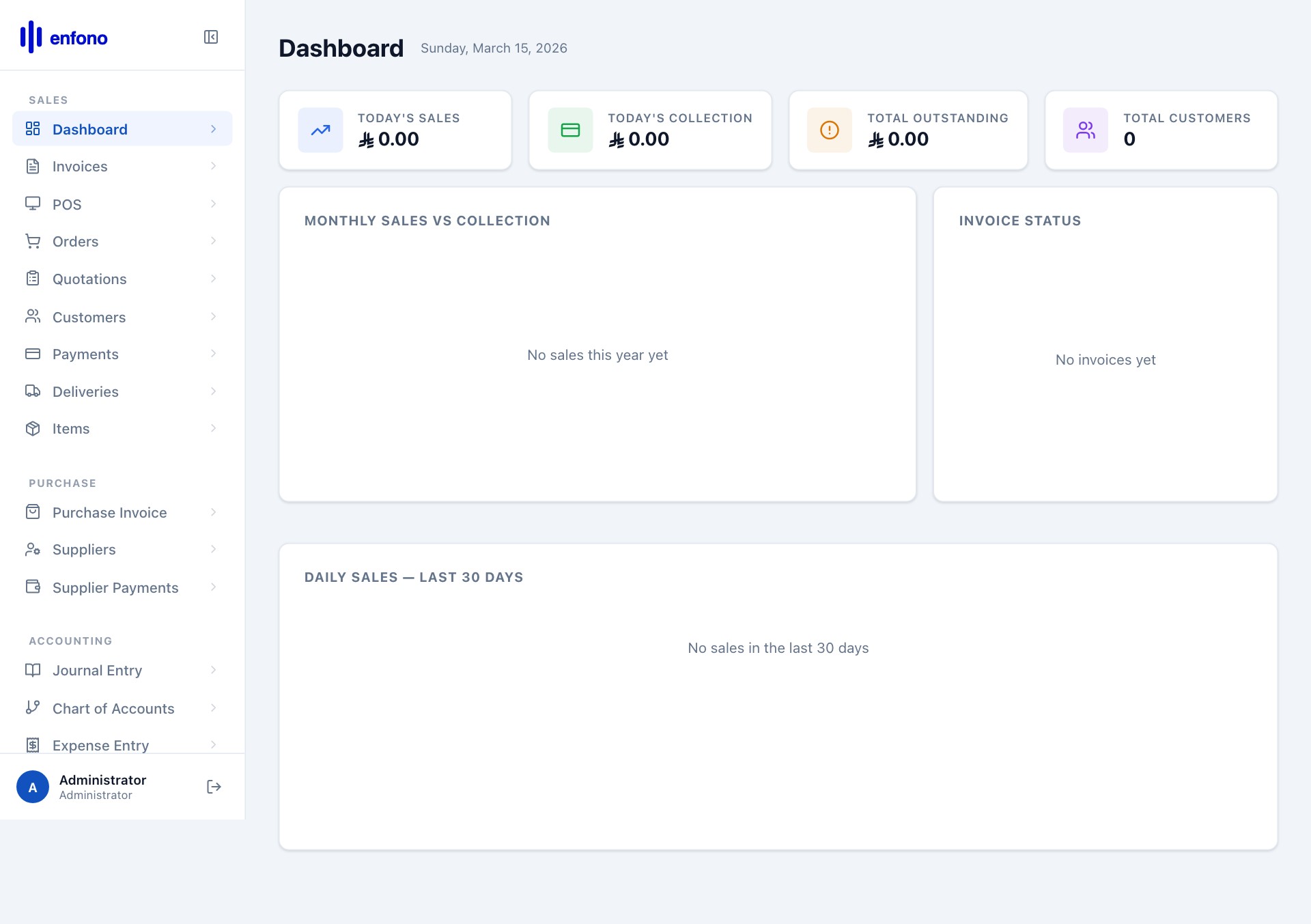Expand the Customers menu entry

coord(214,317)
